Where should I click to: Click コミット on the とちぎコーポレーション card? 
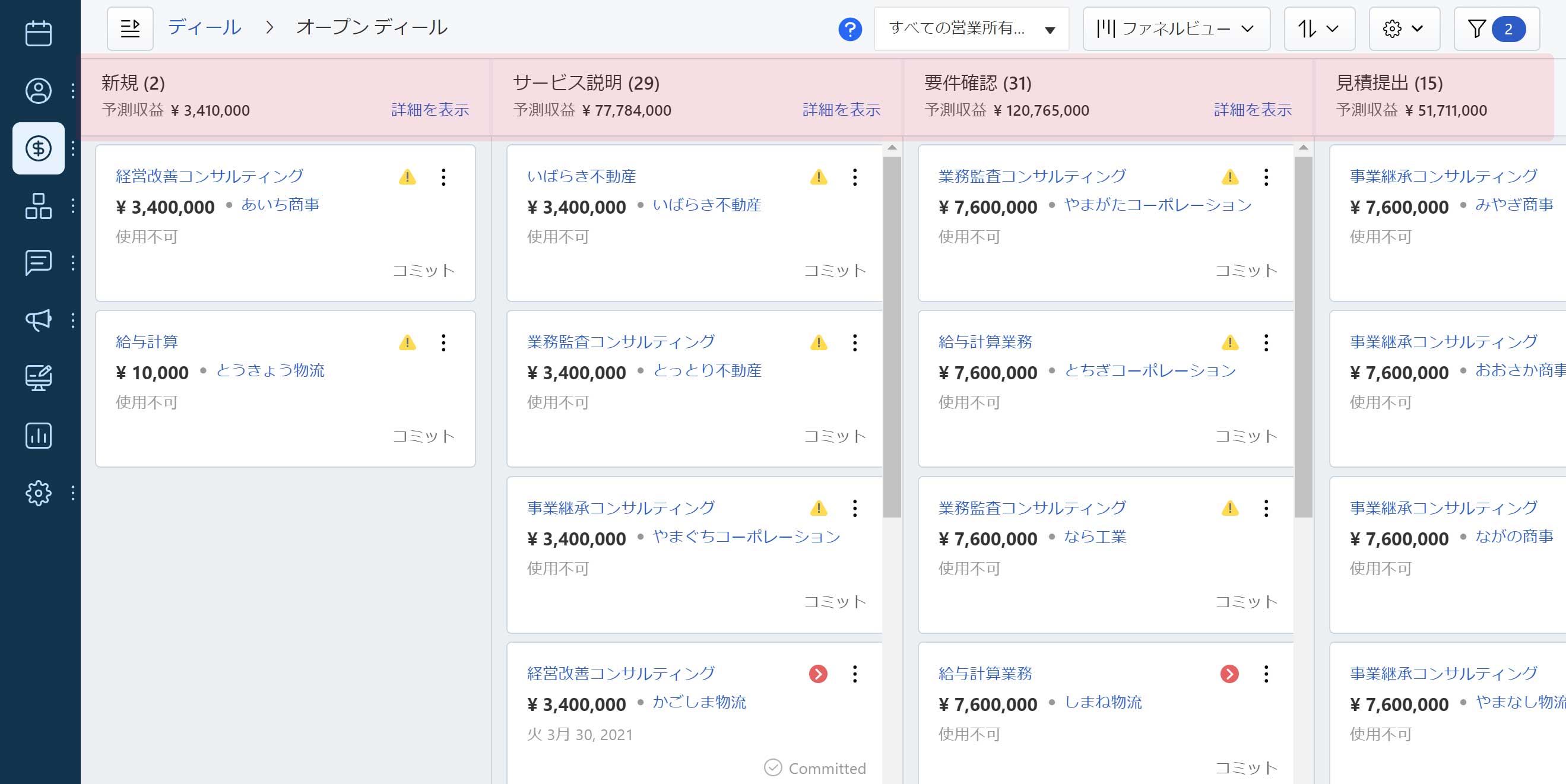1247,436
